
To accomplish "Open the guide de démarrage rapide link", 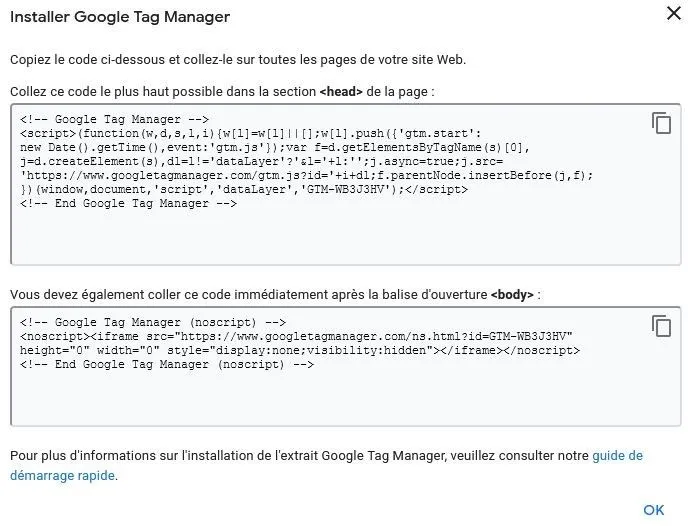I will click(326, 465).
